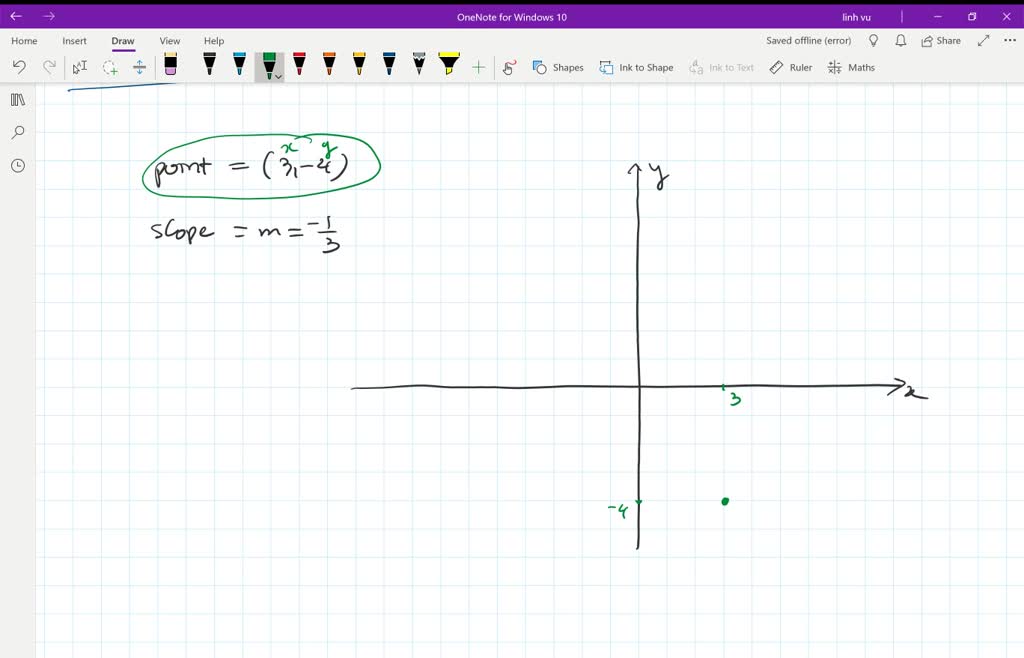Click the Ink to Shape converter
The image size is (1024, 658).
(636, 67)
